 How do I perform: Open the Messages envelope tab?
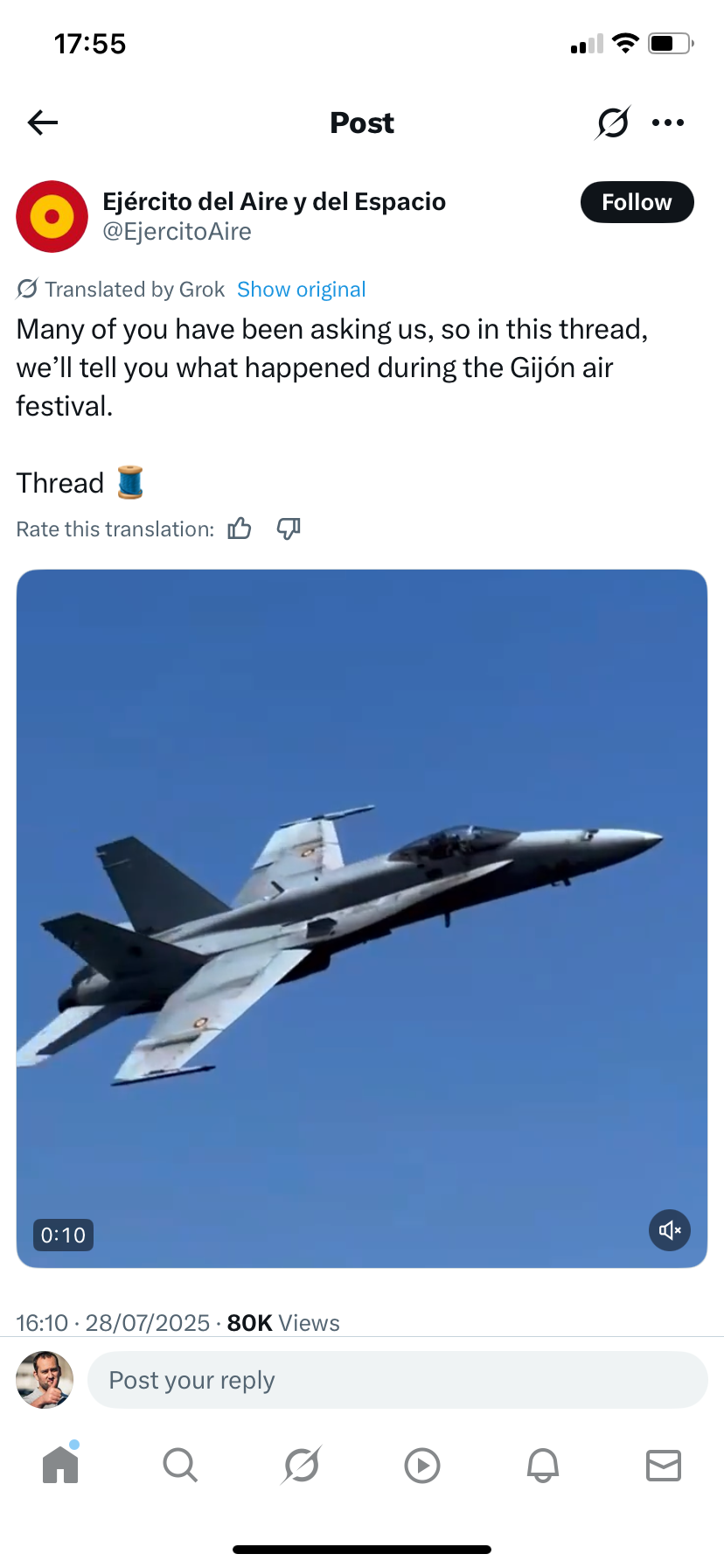pyautogui.click(x=664, y=1466)
